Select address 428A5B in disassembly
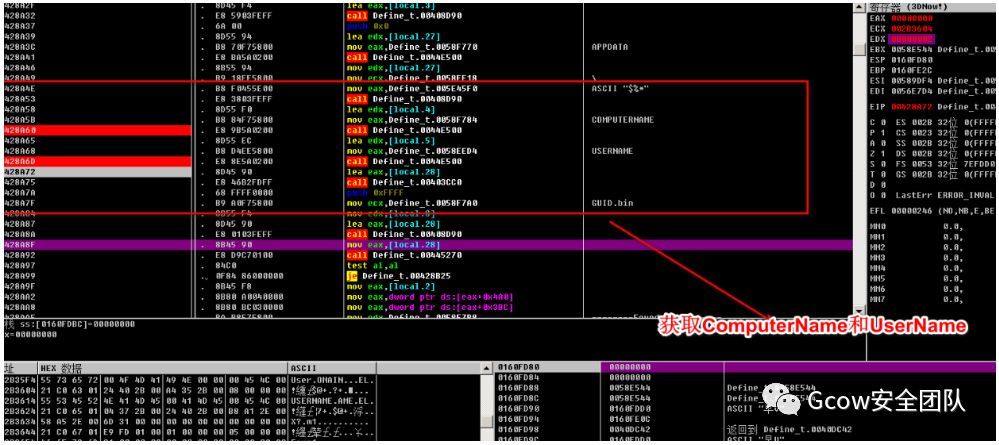This screenshot has width=999, height=445. pyautogui.click(x=20, y=119)
